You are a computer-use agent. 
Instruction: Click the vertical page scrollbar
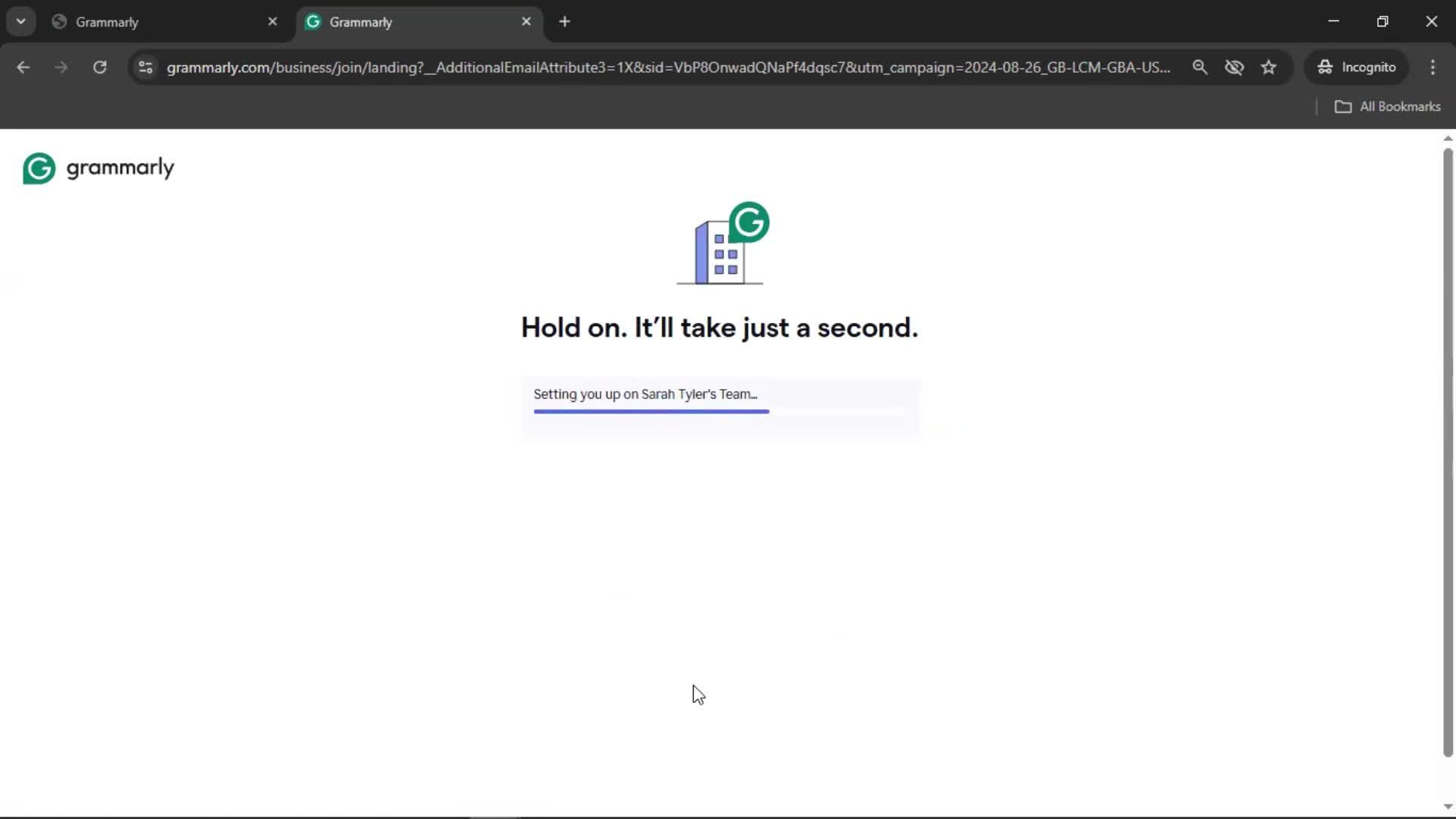pos(1447,455)
